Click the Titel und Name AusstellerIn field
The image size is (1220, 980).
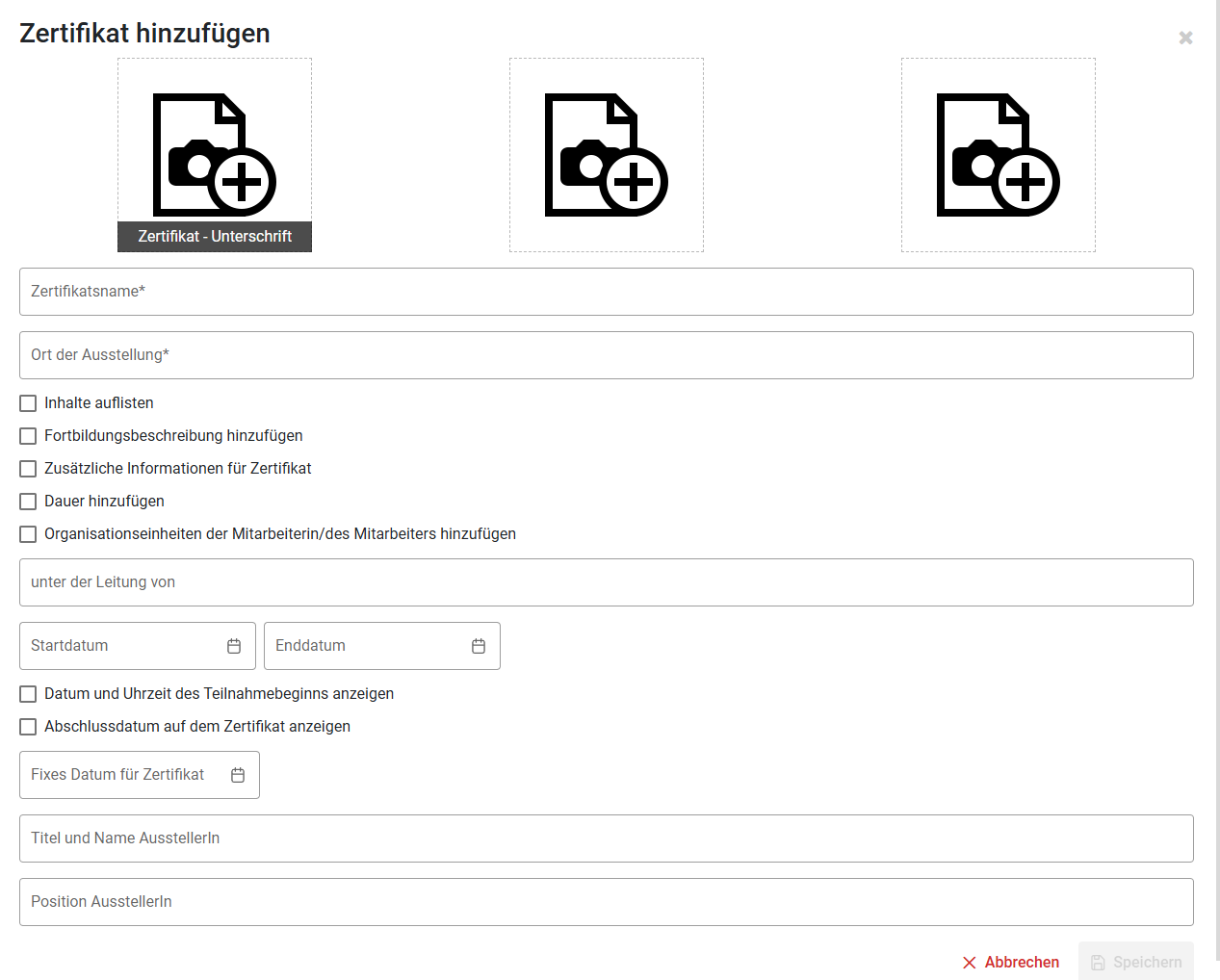coord(607,838)
